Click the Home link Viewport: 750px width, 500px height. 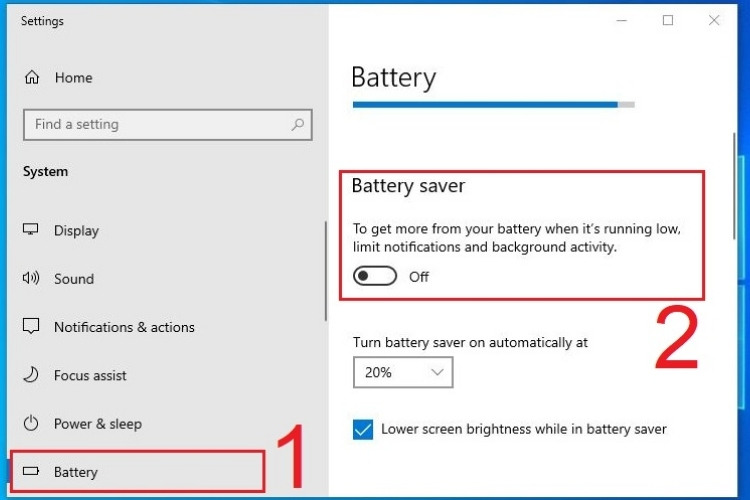pos(73,77)
